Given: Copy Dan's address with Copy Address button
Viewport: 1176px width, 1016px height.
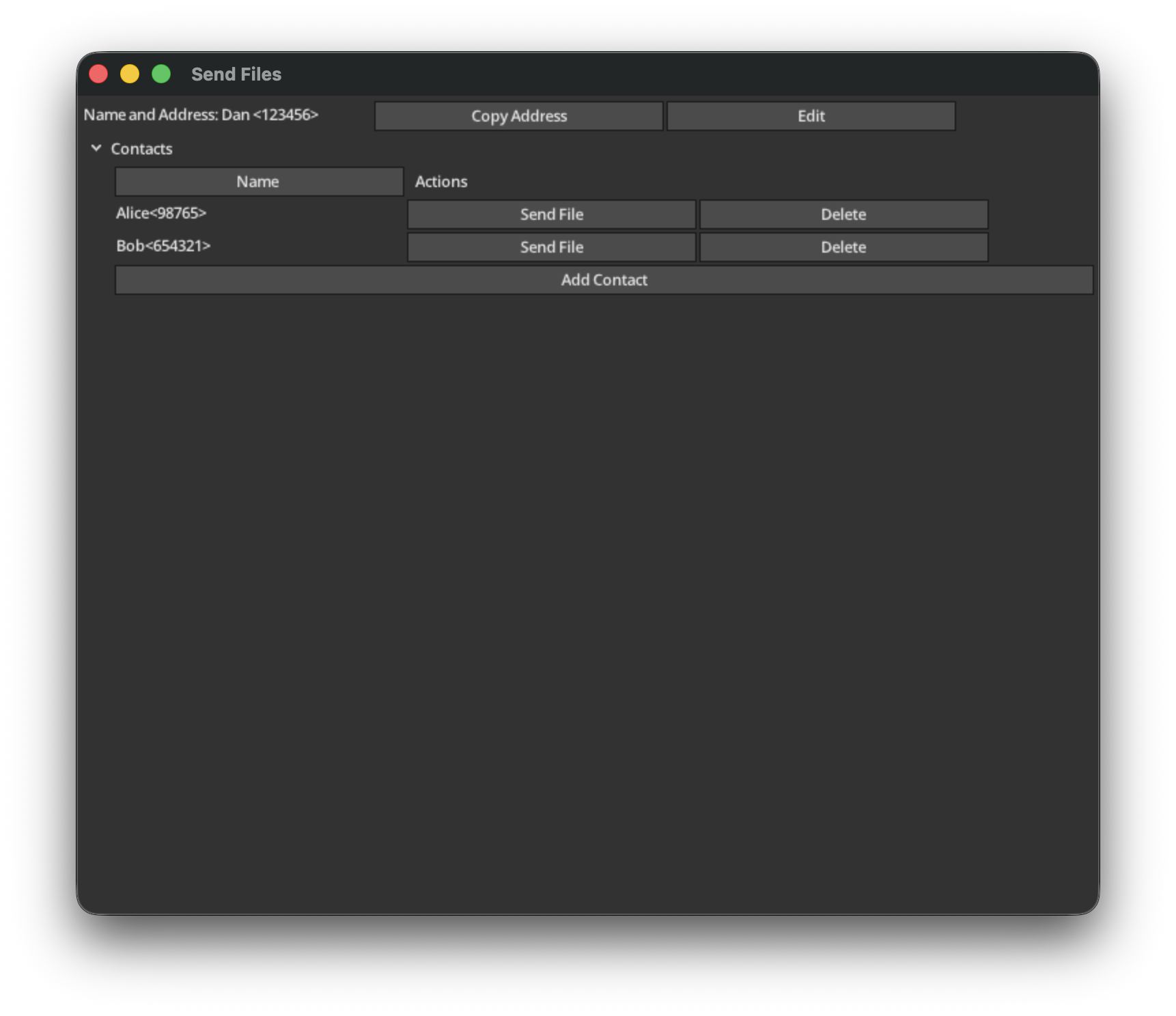Looking at the screenshot, I should [518, 116].
